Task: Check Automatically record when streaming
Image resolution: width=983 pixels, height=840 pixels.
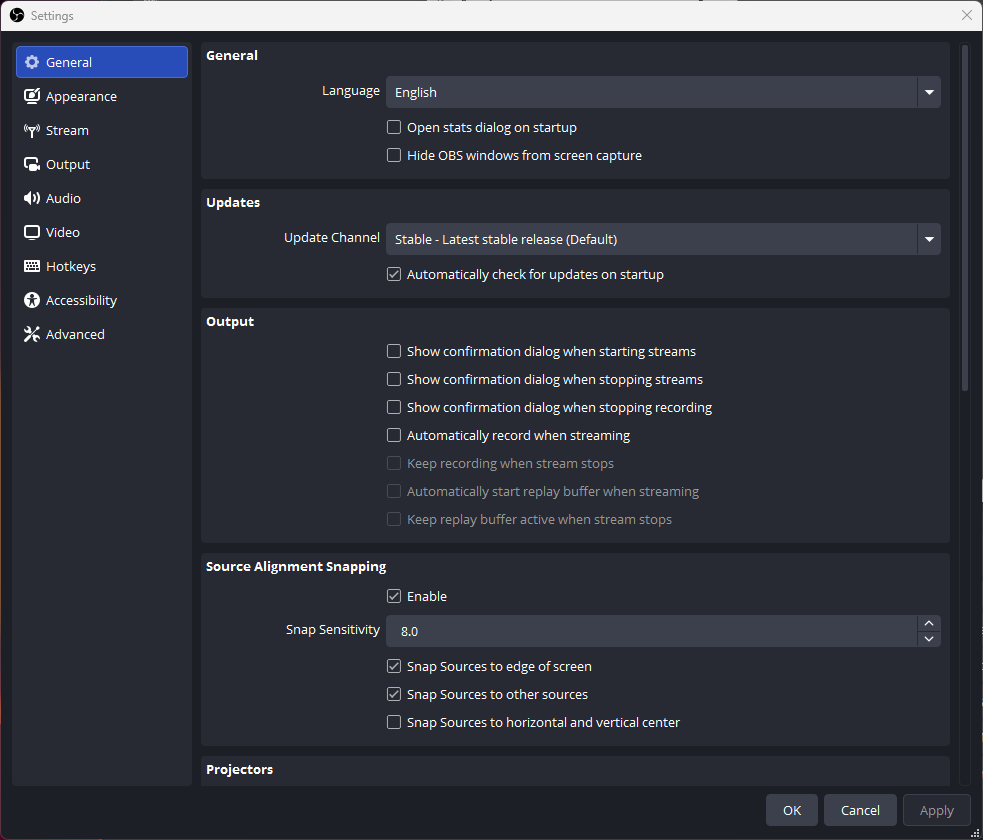Action: [394, 435]
